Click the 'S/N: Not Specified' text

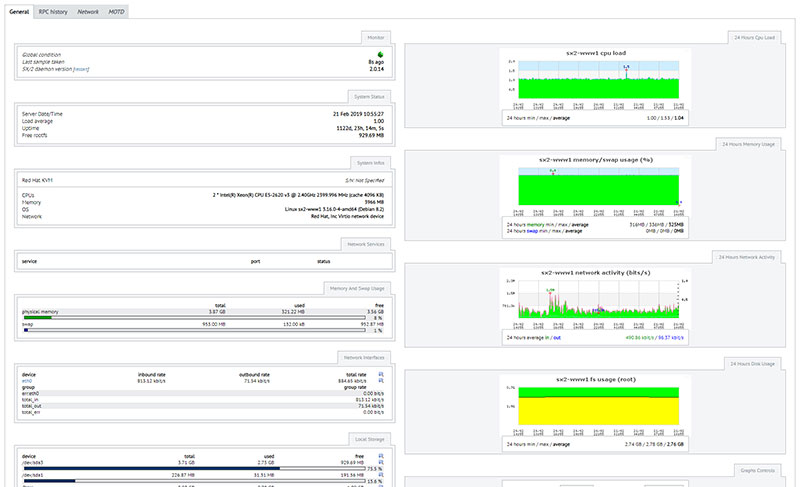365,181
